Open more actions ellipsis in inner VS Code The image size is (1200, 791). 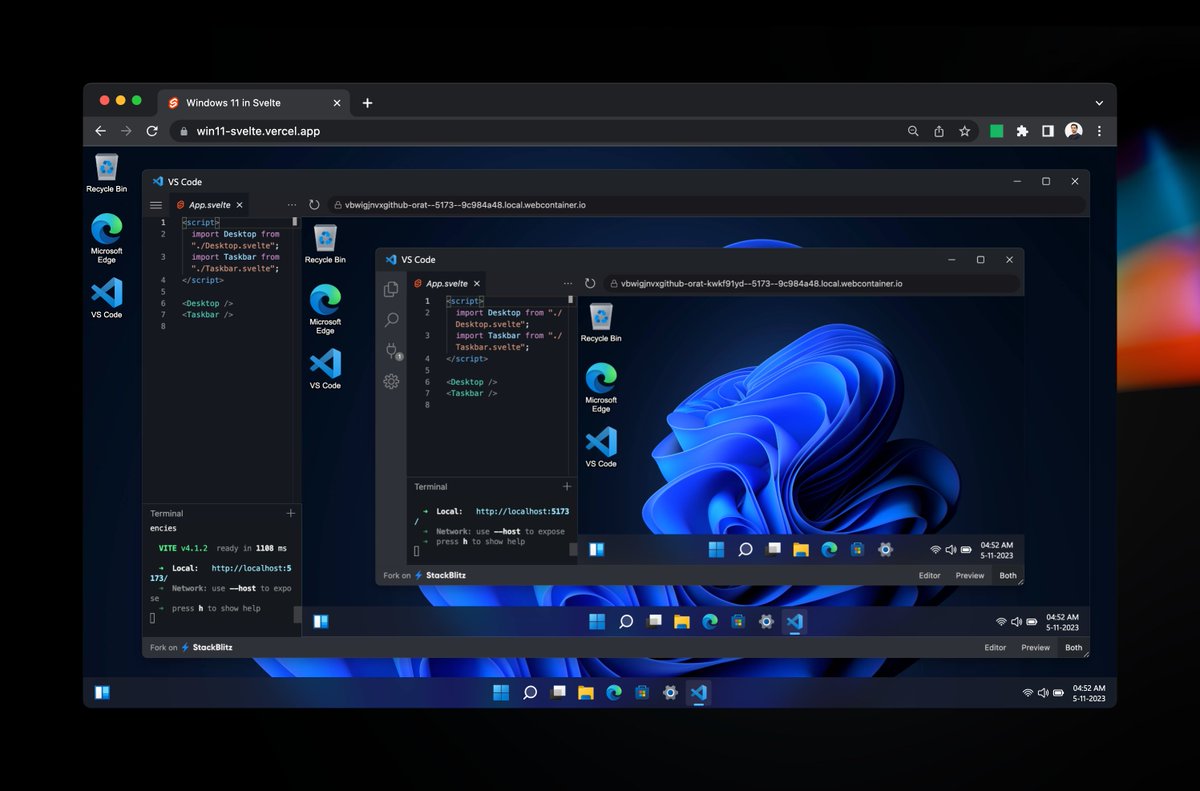tap(568, 283)
